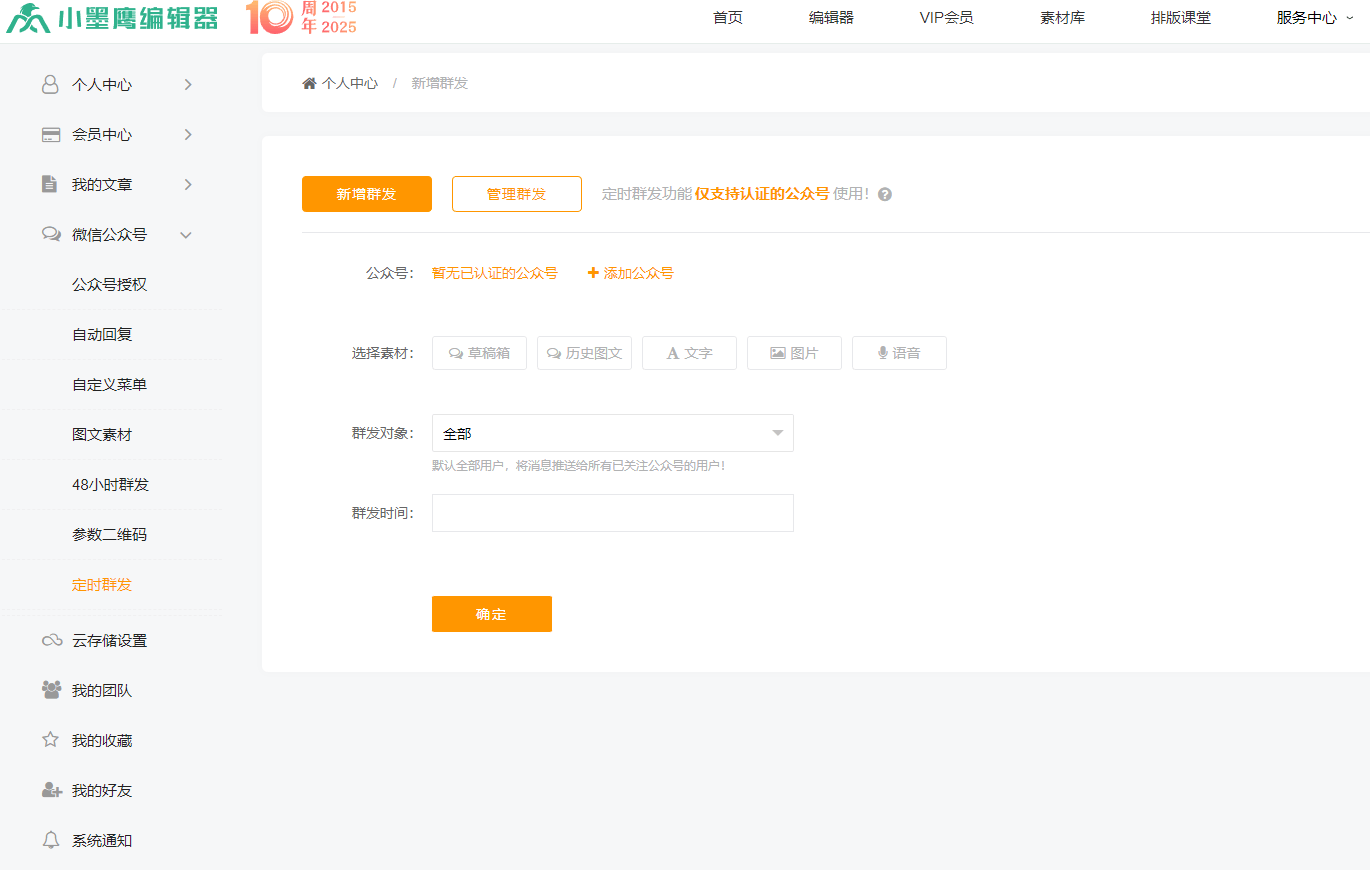Expand the 会员中心 chevron
This screenshot has width=1370, height=870.
187,135
